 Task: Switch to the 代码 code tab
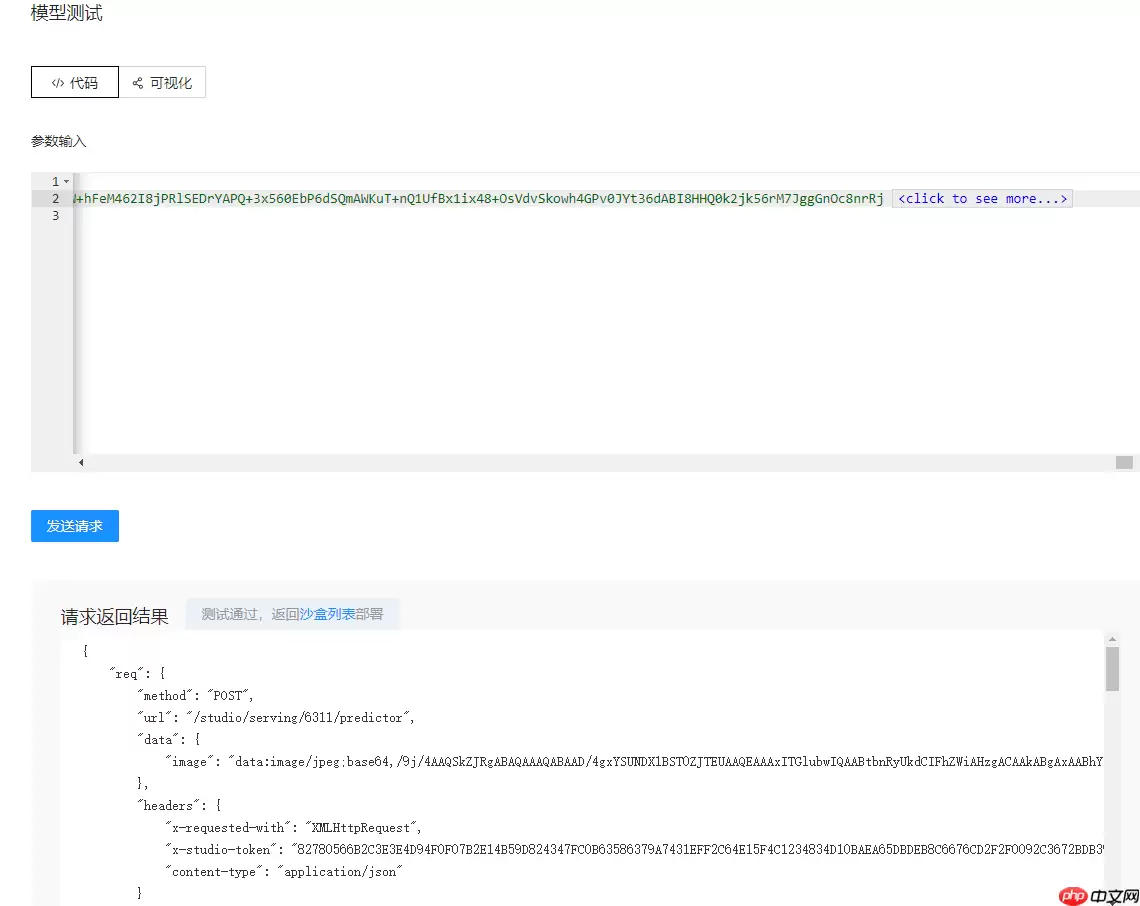point(75,83)
